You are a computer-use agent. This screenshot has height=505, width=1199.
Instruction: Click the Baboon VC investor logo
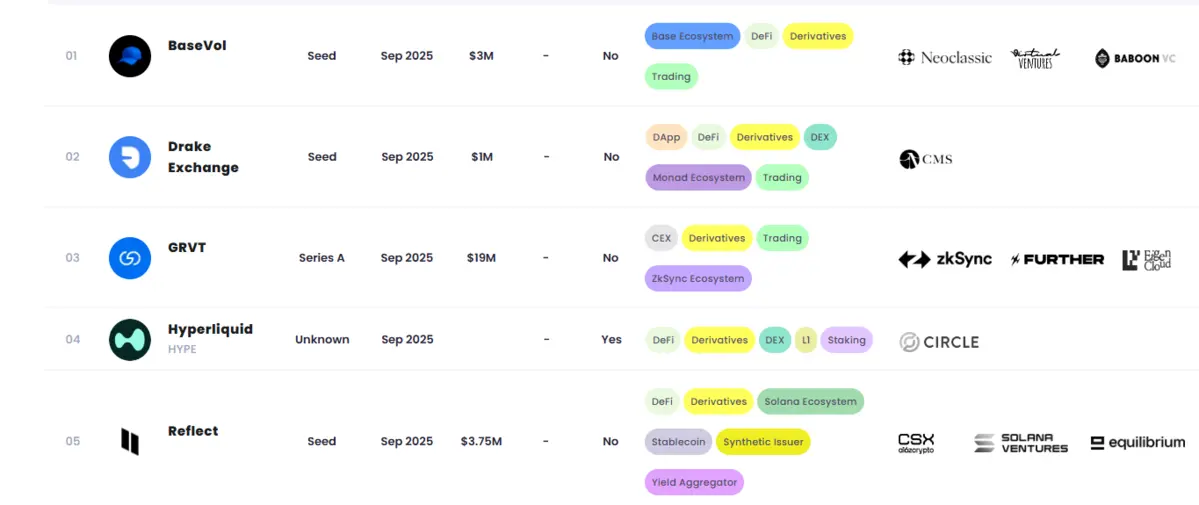click(x=1135, y=59)
